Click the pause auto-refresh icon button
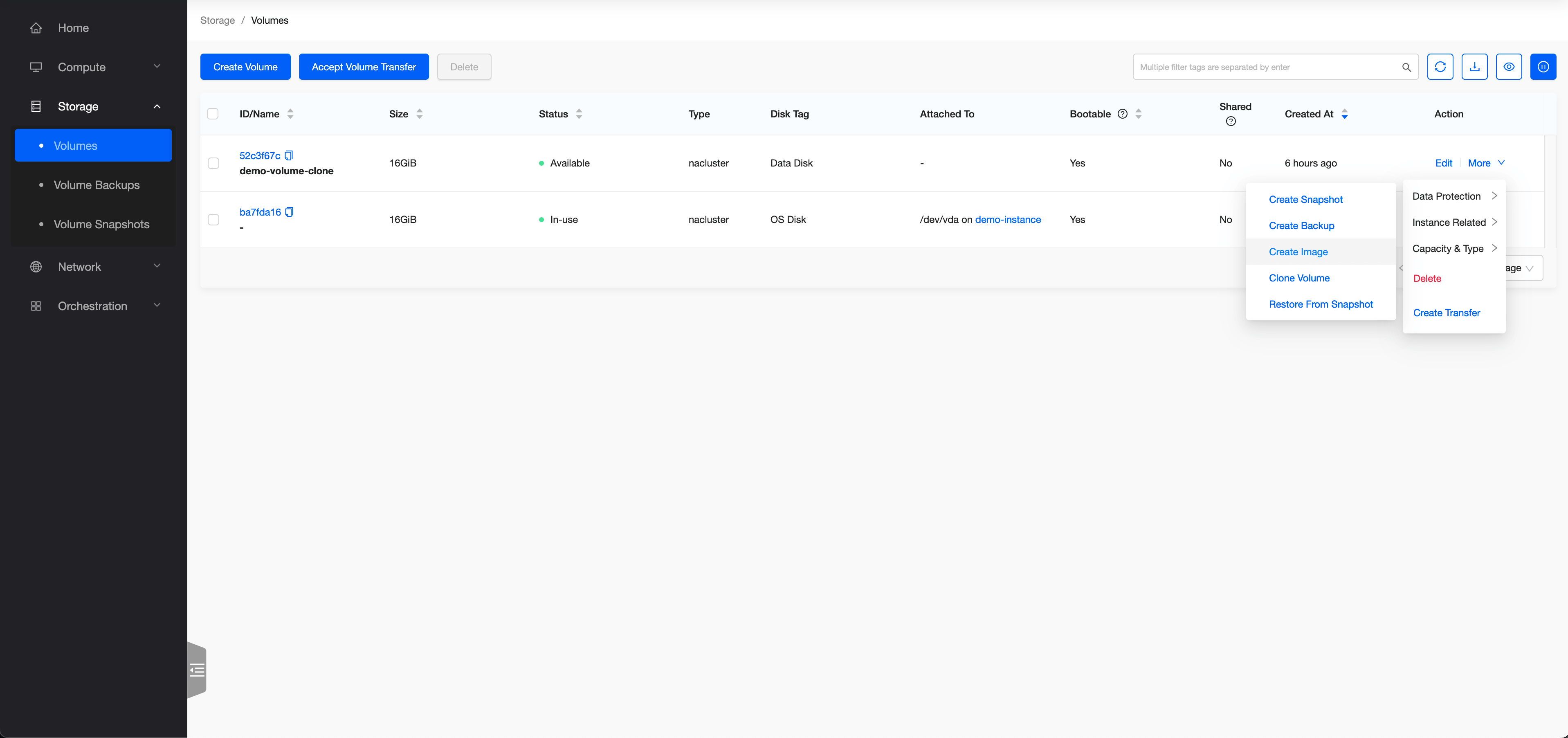 [1543, 67]
